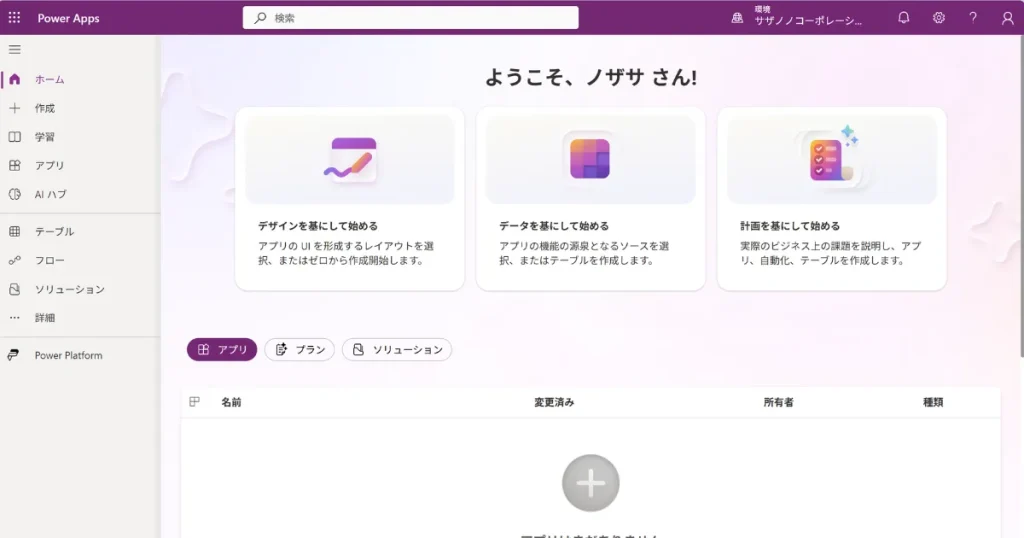Viewport: 1024px width, 538px height.
Task: Select the デザインを基にして始める card
Action: point(349,198)
